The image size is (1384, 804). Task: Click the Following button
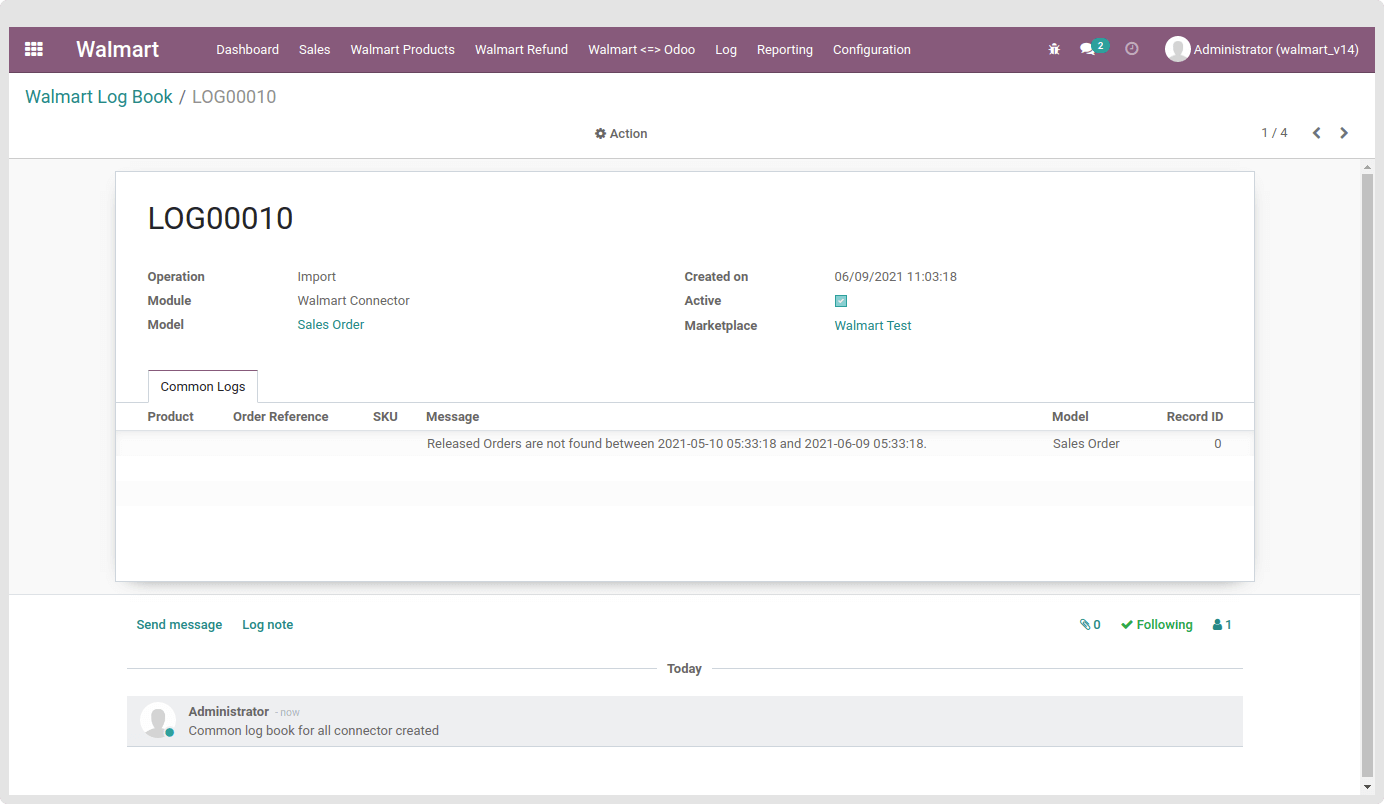tap(1157, 625)
